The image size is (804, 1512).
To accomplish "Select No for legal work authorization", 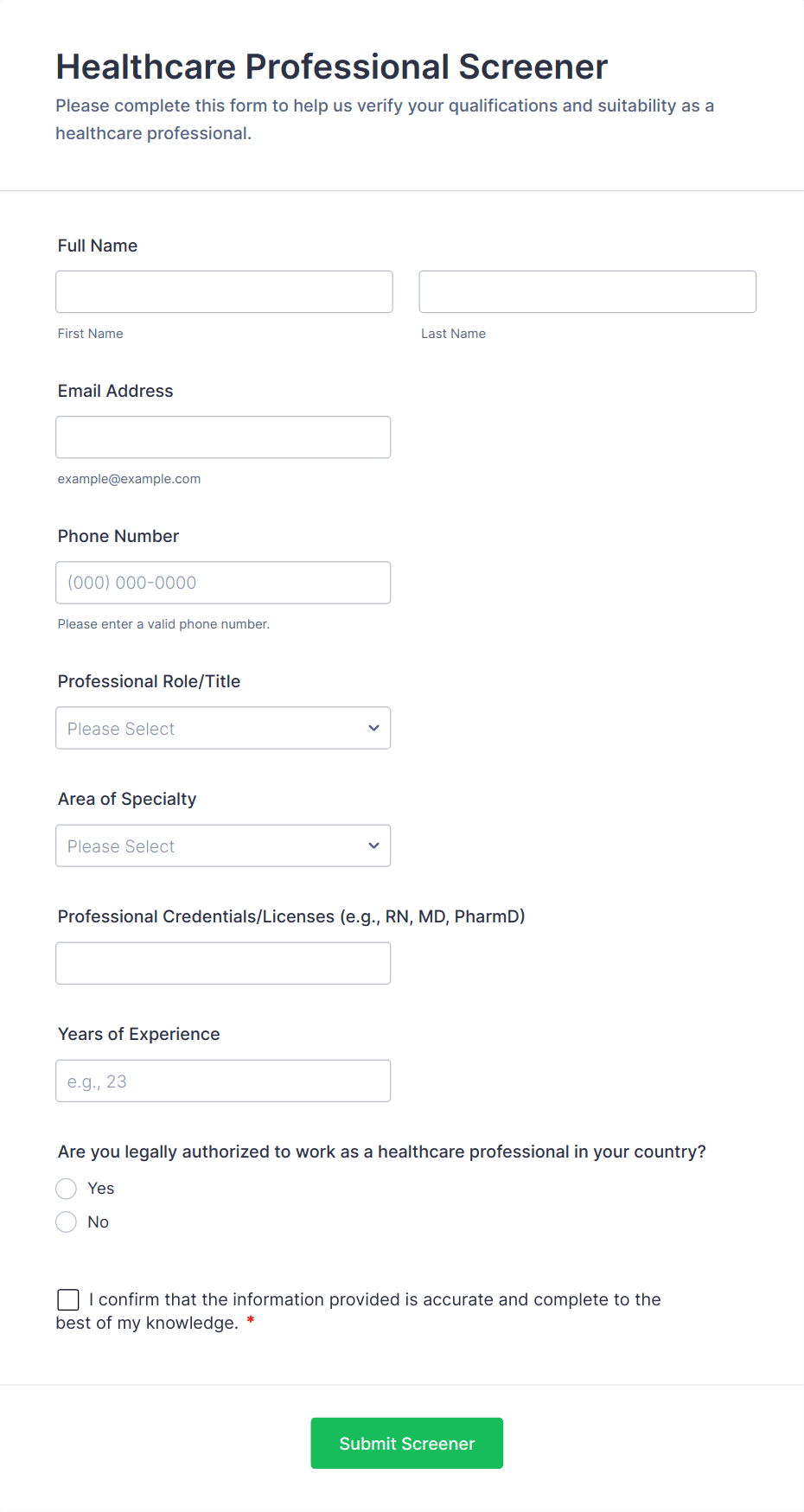I will (x=67, y=1222).
